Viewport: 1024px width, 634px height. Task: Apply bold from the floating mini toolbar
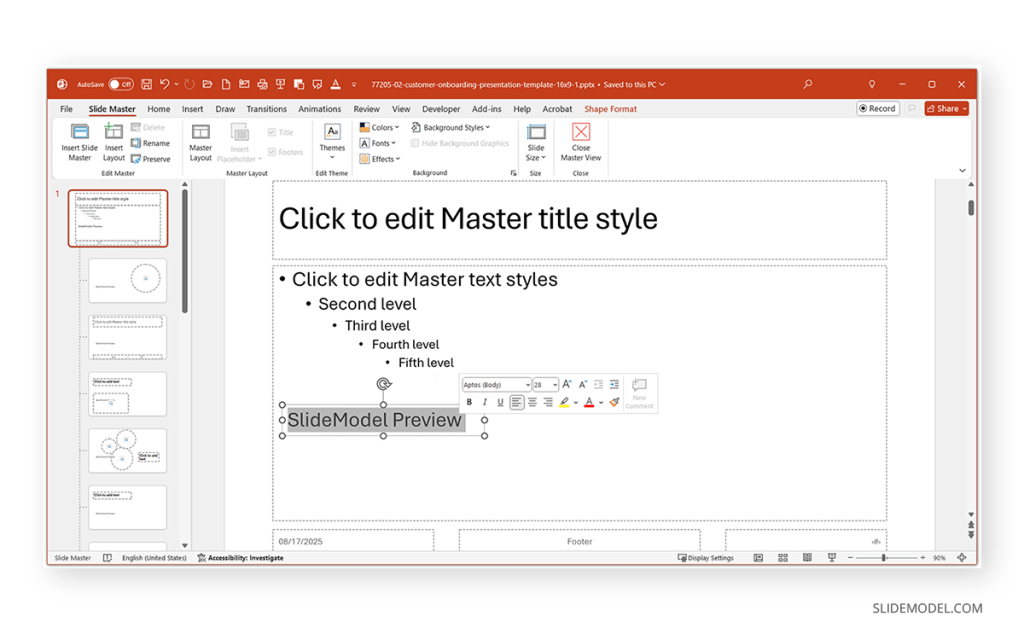click(x=469, y=403)
